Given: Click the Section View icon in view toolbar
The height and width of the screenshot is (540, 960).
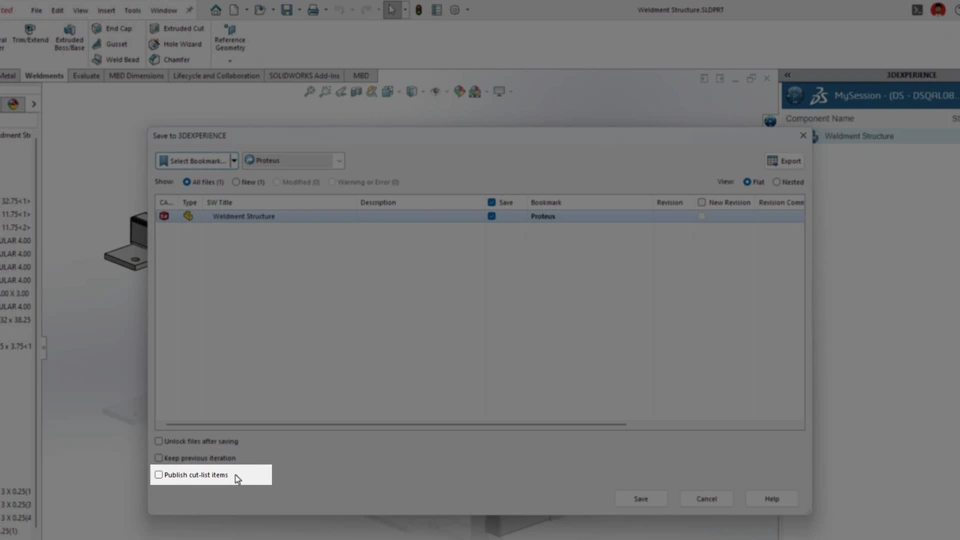Looking at the screenshot, I should [356, 91].
